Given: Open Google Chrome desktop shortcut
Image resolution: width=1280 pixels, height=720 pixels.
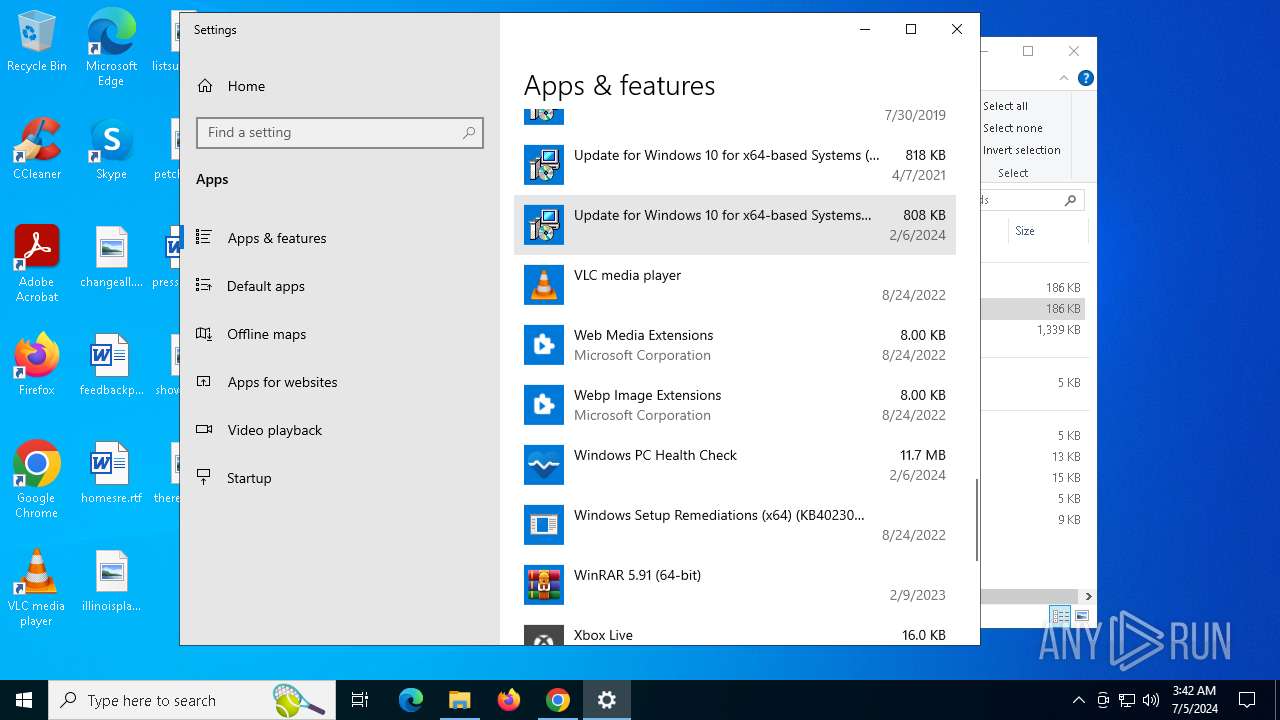Looking at the screenshot, I should click(37, 479).
